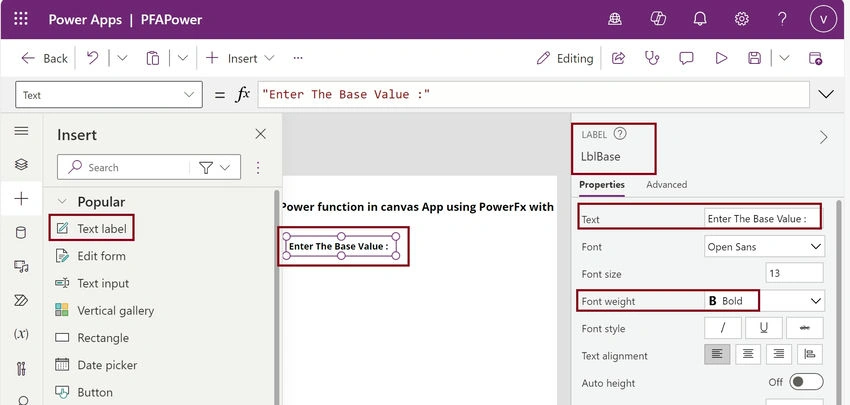Screen dimensions: 850x405
Task: Collapse the properties pane chevron
Action: [823, 137]
